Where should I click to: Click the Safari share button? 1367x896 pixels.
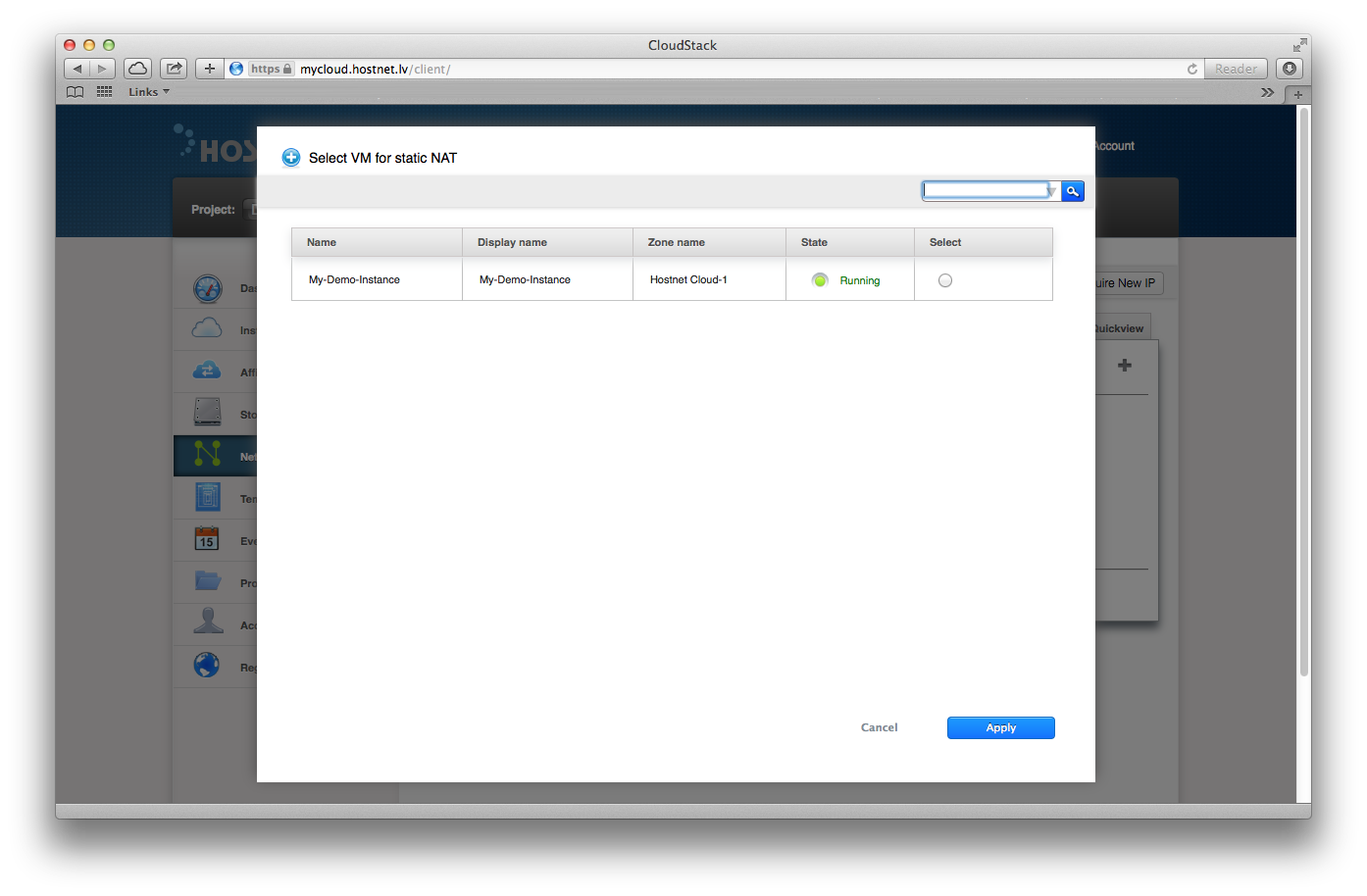[174, 69]
